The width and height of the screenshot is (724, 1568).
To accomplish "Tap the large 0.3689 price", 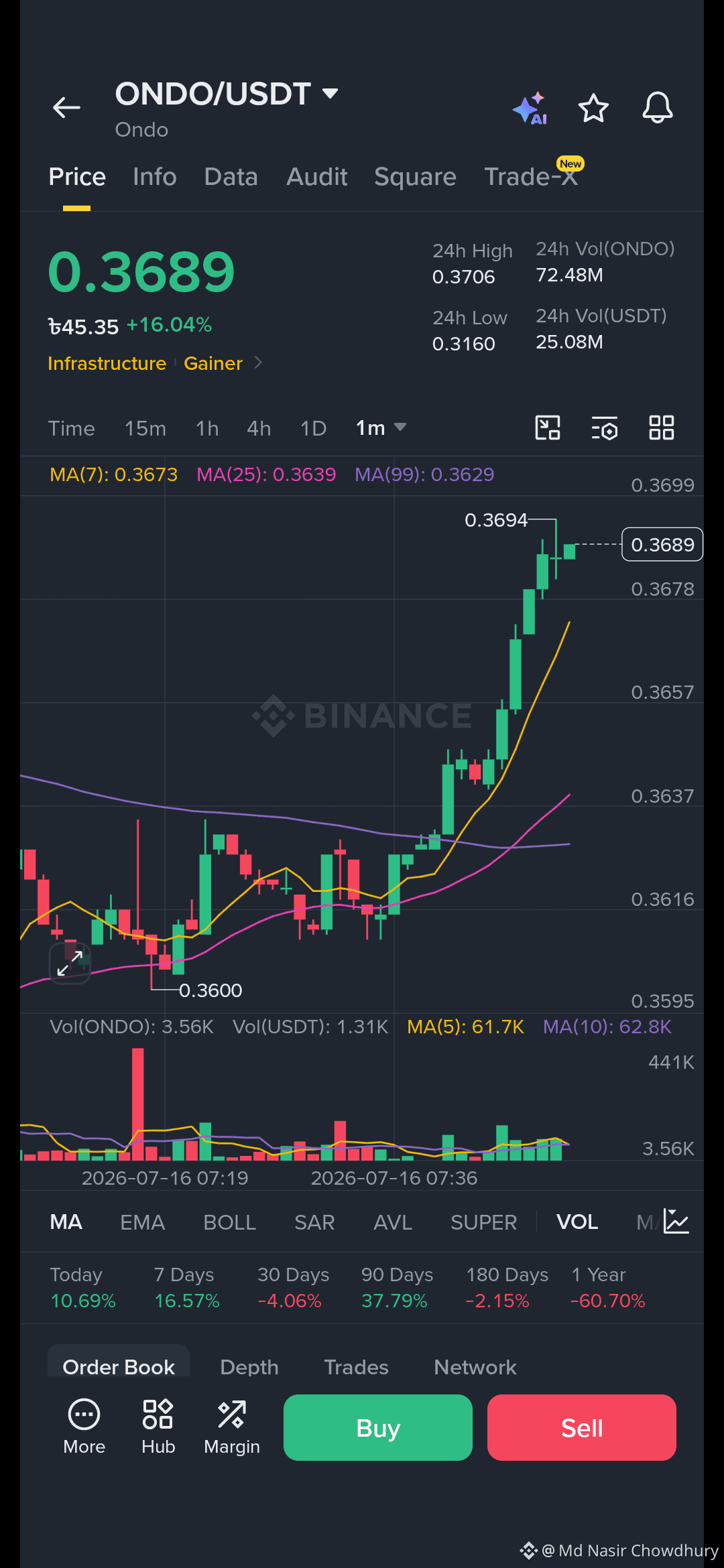I will tap(141, 272).
